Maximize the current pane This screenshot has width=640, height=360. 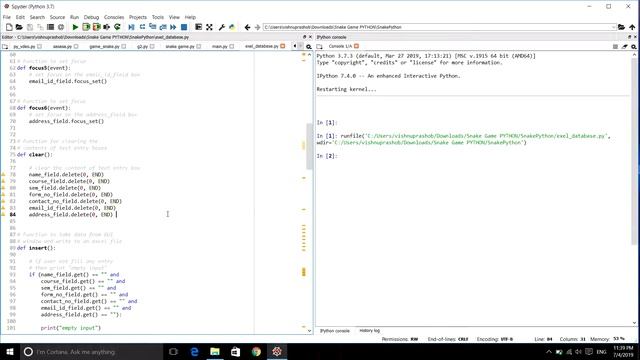(x=198, y=27)
